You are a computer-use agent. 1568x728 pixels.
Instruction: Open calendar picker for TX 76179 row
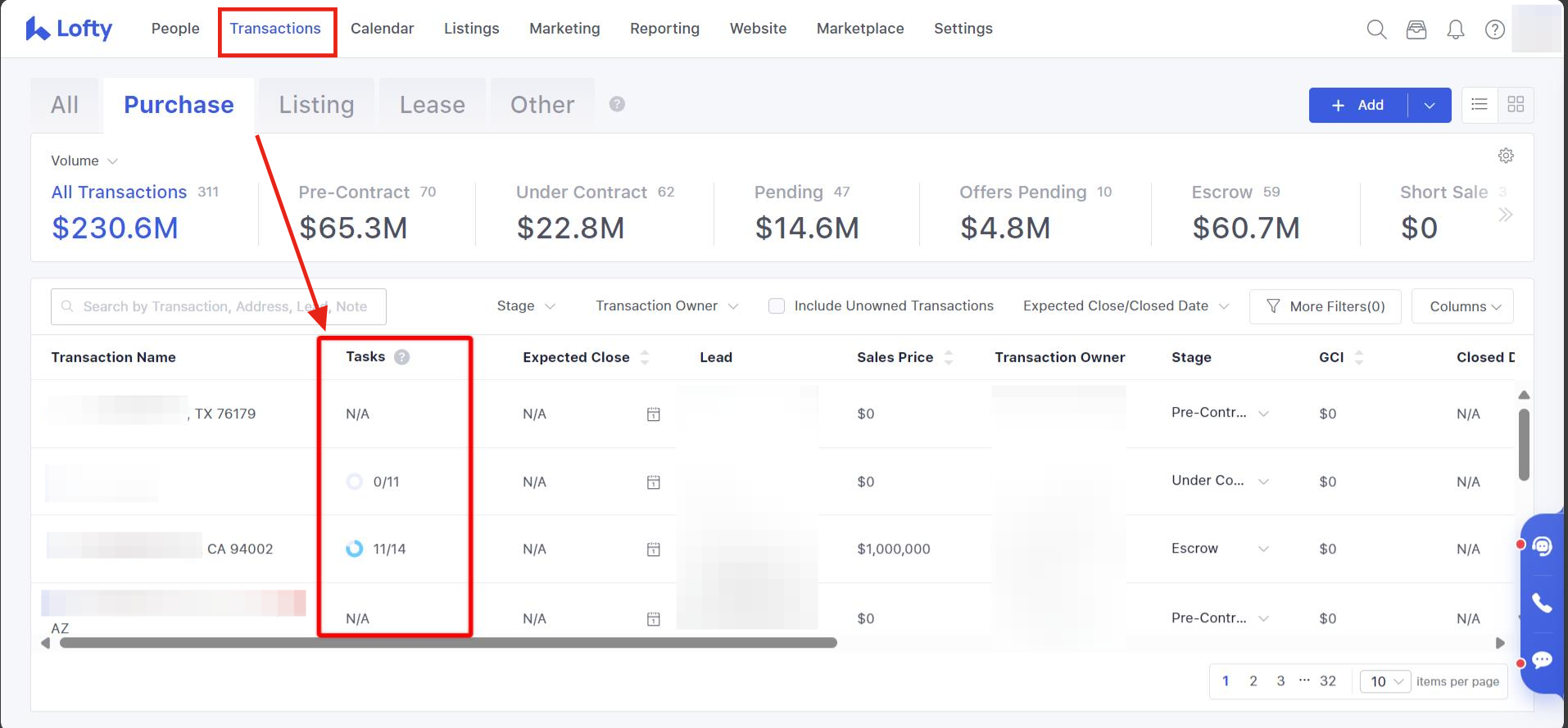point(653,414)
